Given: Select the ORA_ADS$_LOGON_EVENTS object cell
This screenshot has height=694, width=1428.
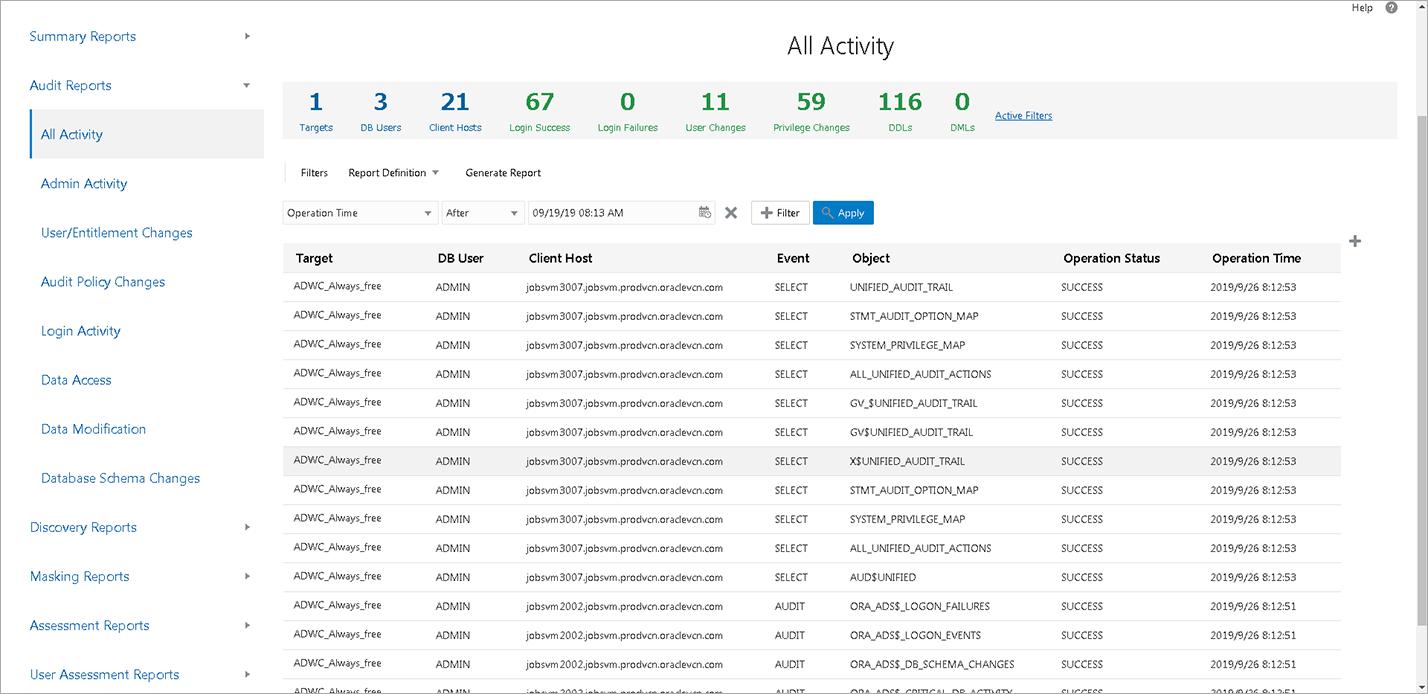Looking at the screenshot, I should pyautogui.click(x=915, y=635).
